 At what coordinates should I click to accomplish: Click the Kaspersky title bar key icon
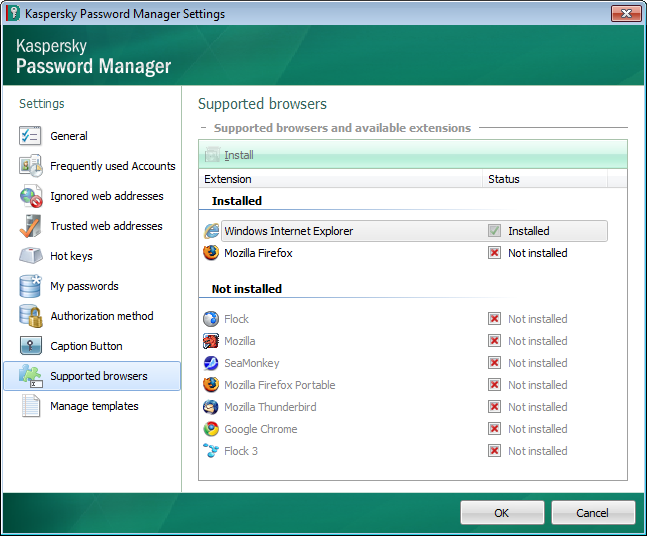(12, 13)
